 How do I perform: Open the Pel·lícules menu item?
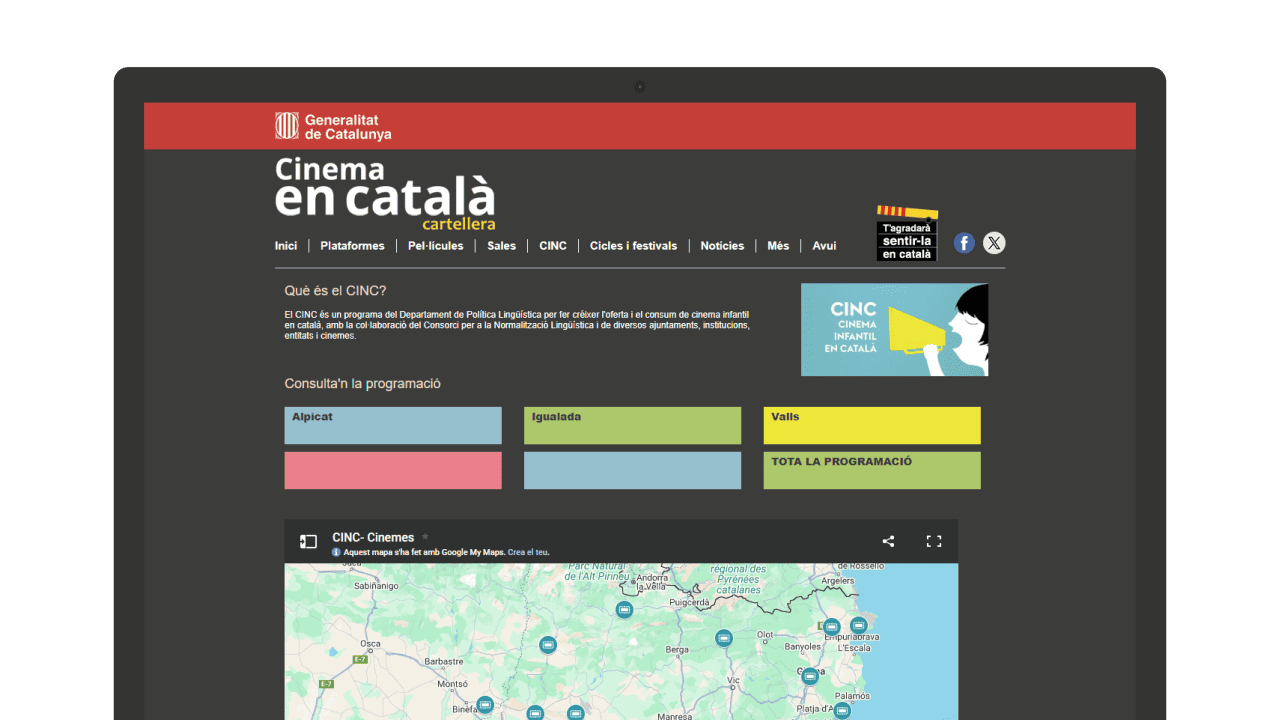(x=436, y=246)
